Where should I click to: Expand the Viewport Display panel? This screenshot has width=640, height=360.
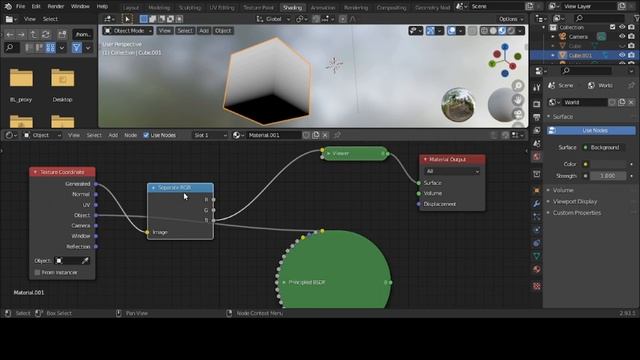(549, 202)
